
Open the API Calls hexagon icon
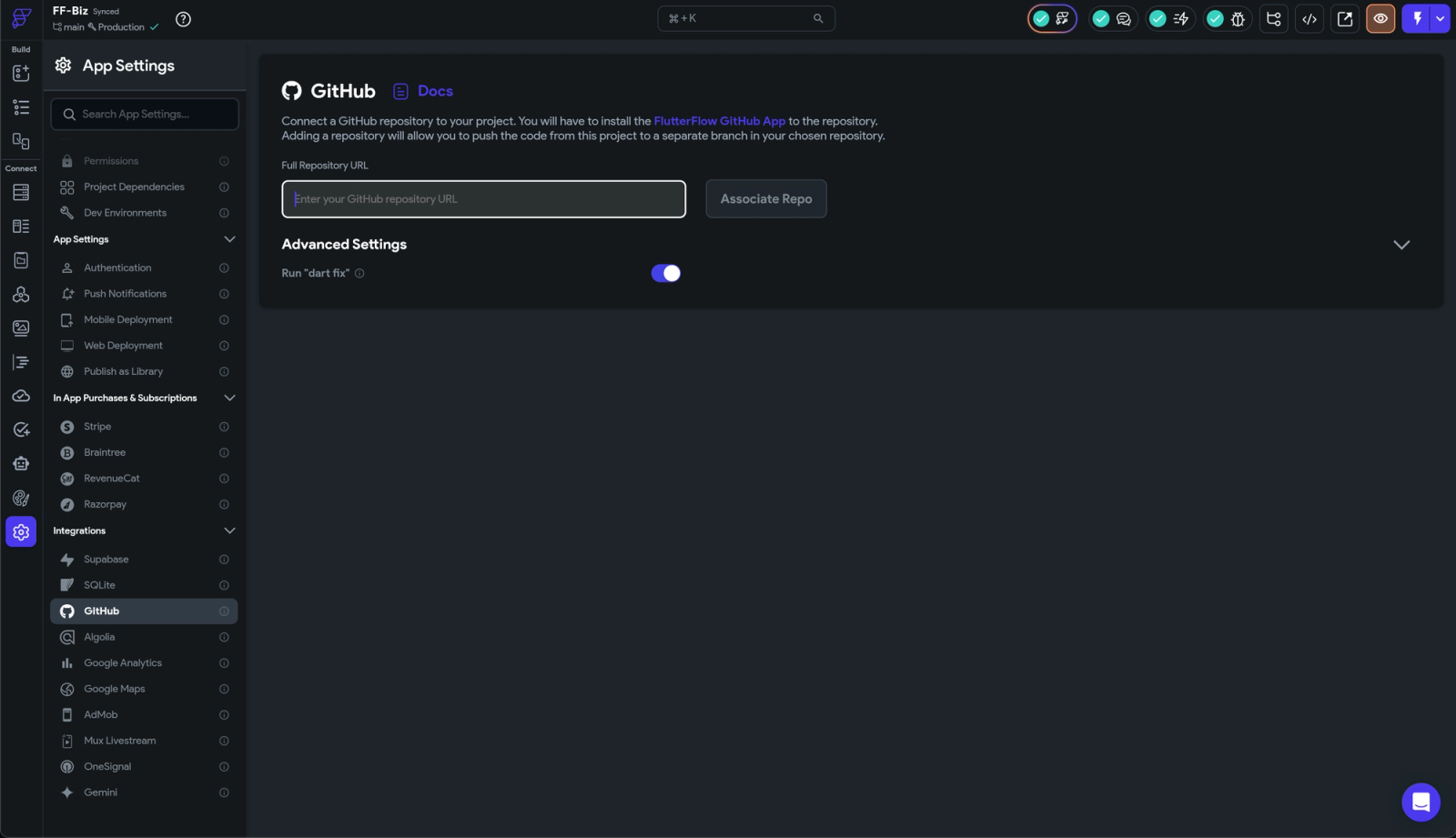(21, 294)
